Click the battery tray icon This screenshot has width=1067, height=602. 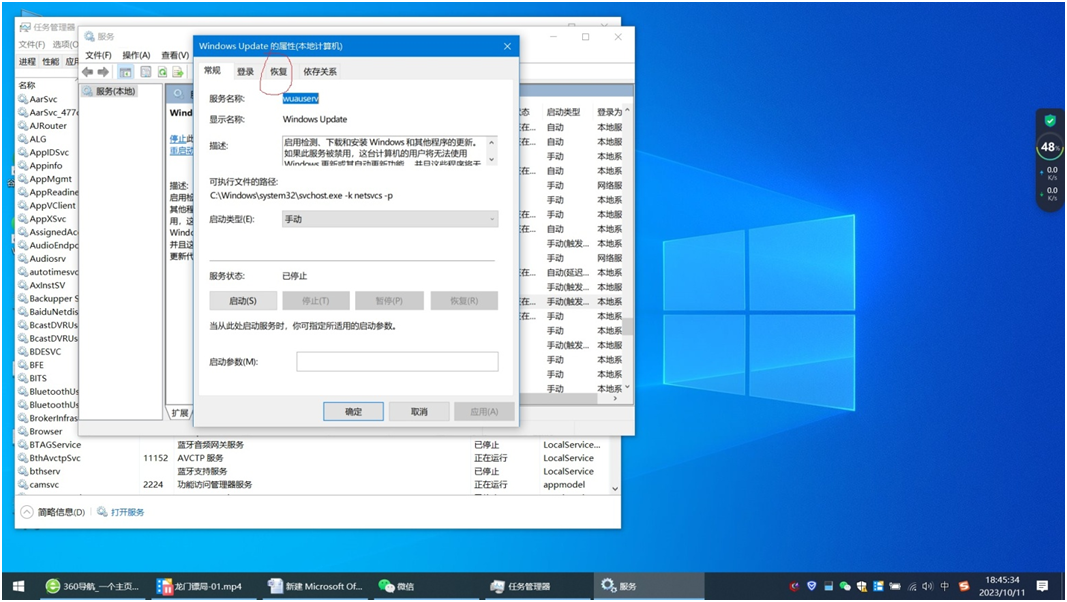[895, 586]
